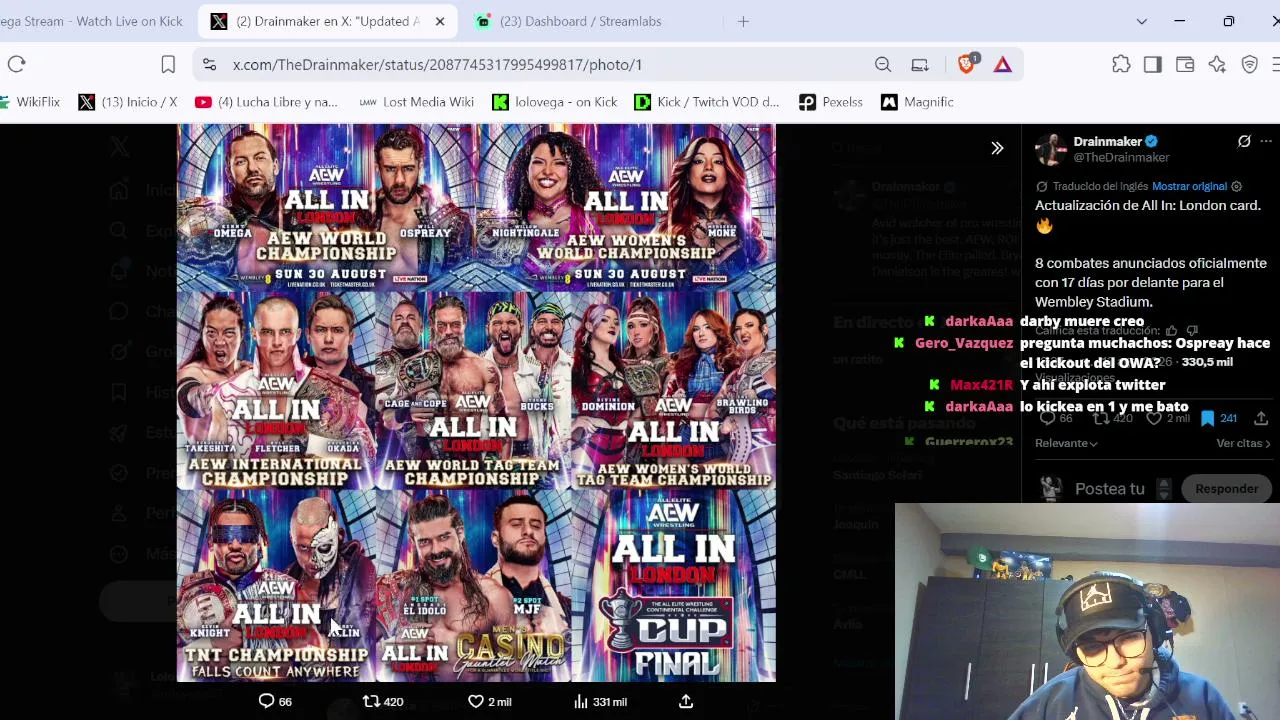The image size is (1280, 720).
Task: Click the All In London card image
Action: [x=476, y=402]
